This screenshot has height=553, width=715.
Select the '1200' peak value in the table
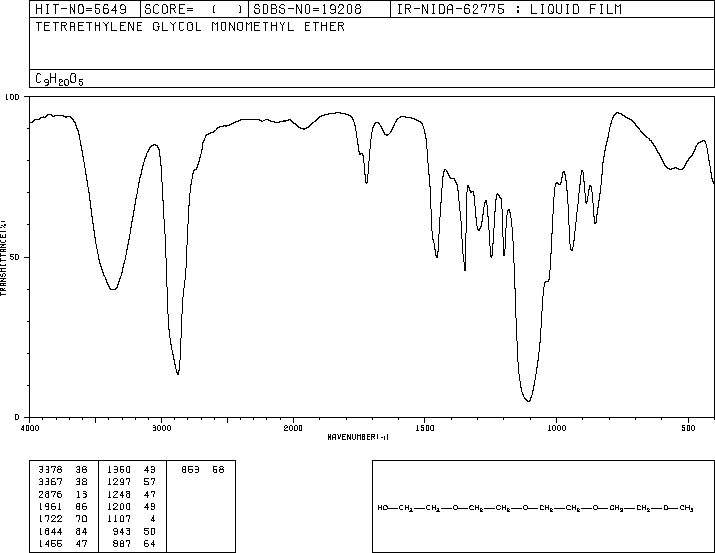click(119, 506)
